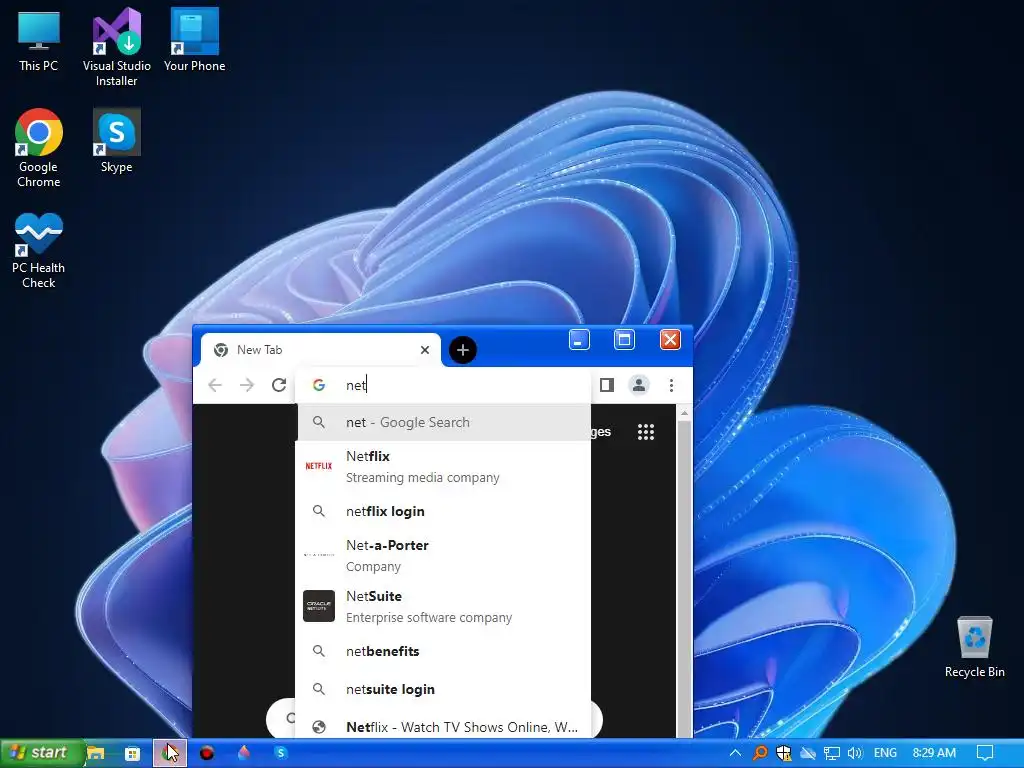This screenshot has width=1024, height=768.
Task: Open Your Phone desktop shortcut
Action: (194, 40)
